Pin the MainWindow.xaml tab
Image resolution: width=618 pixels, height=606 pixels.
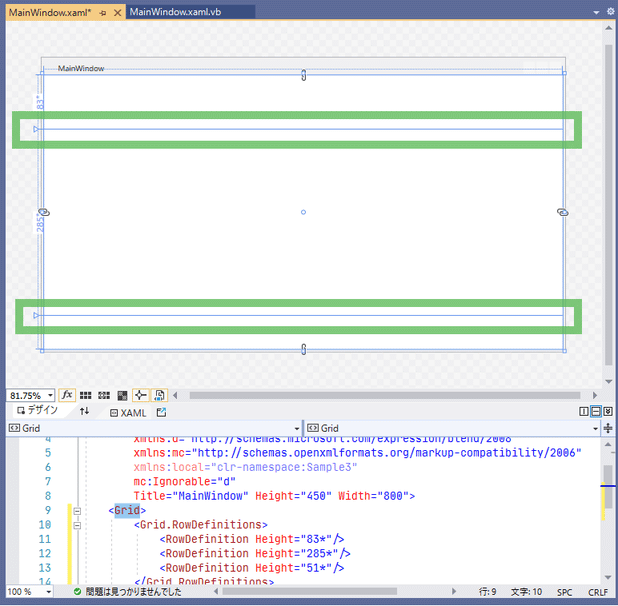103,12
